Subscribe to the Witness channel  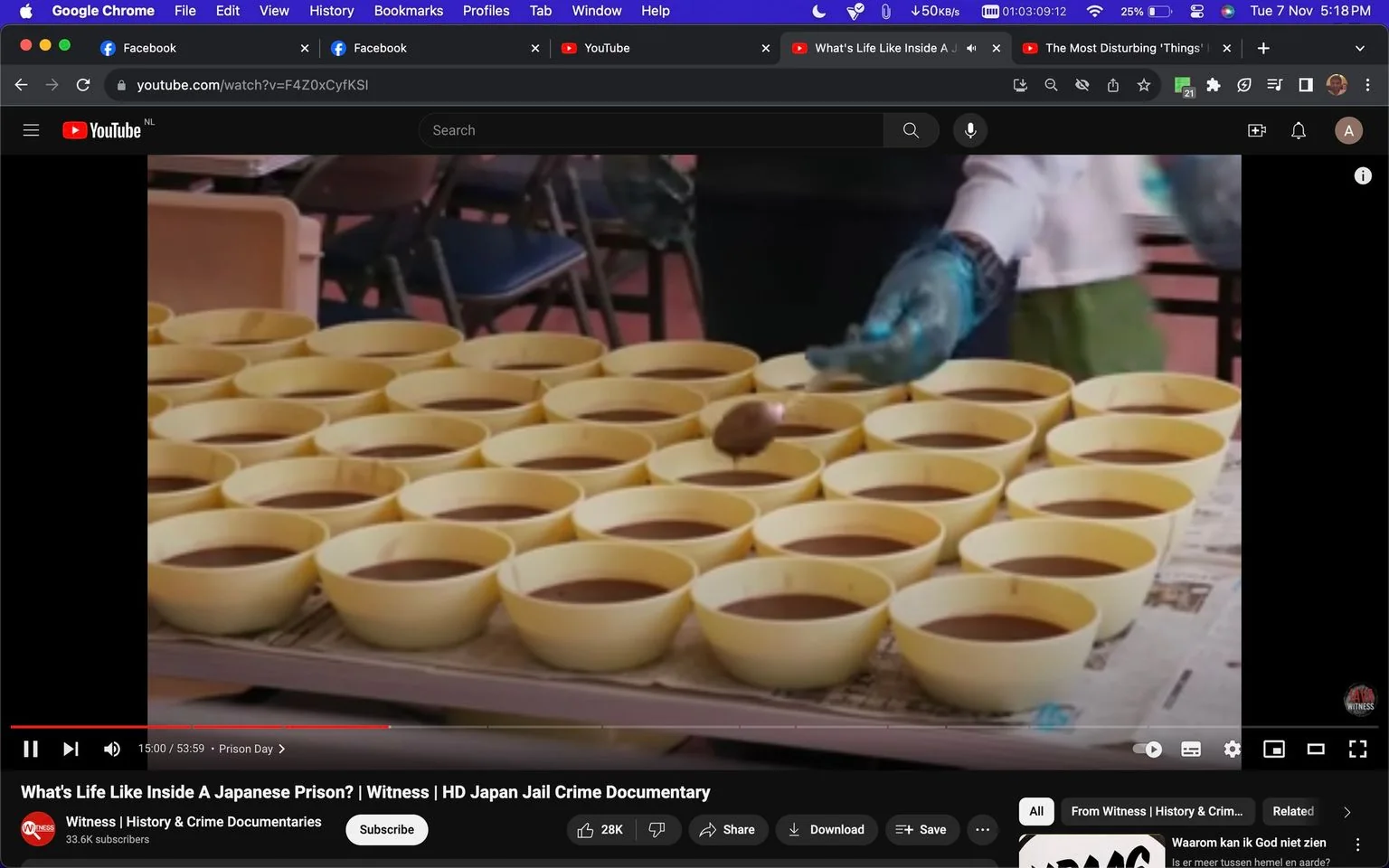tap(387, 829)
